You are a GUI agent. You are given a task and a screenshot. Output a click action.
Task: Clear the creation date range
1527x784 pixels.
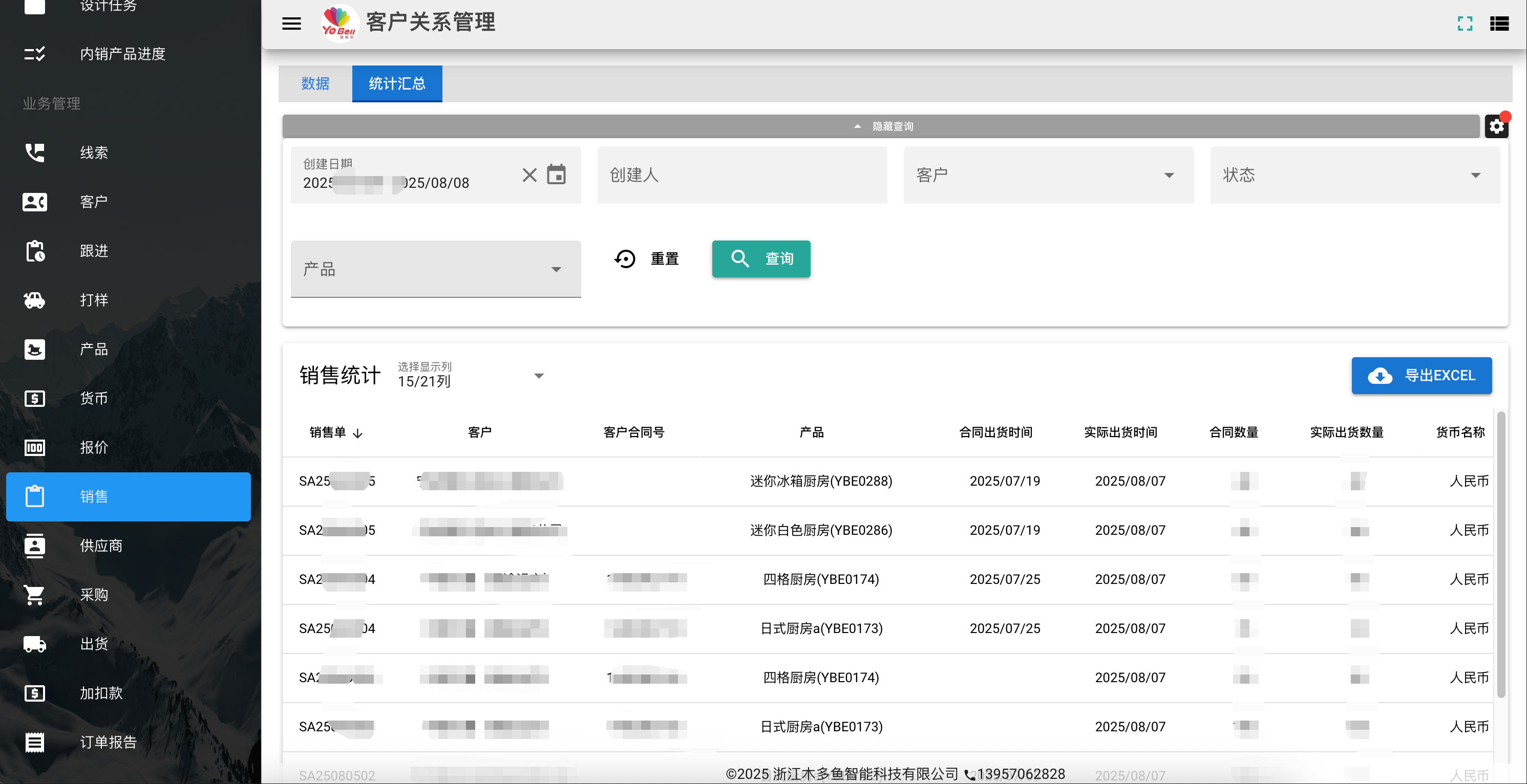click(x=529, y=175)
